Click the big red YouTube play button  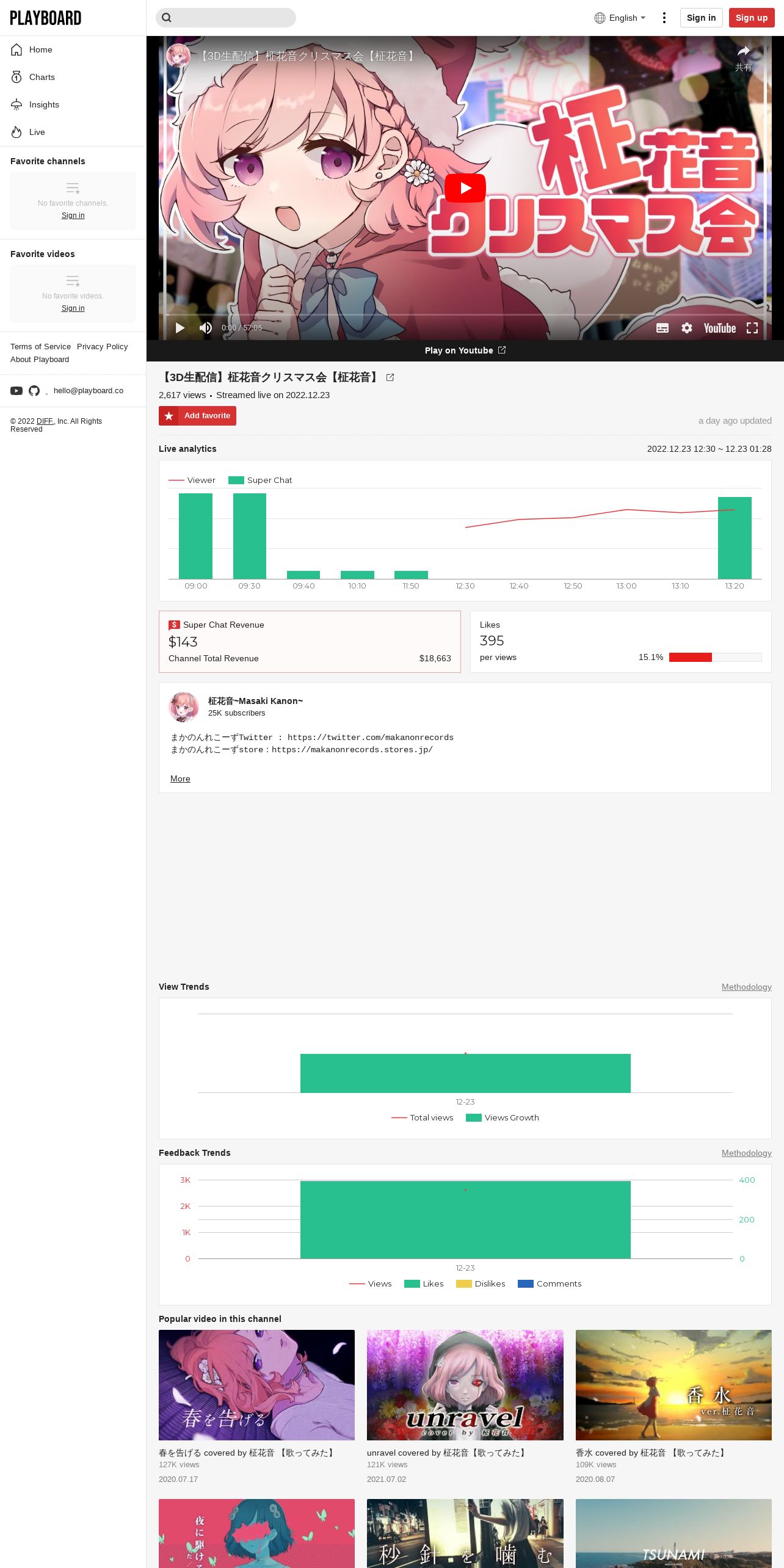pyautogui.click(x=465, y=188)
